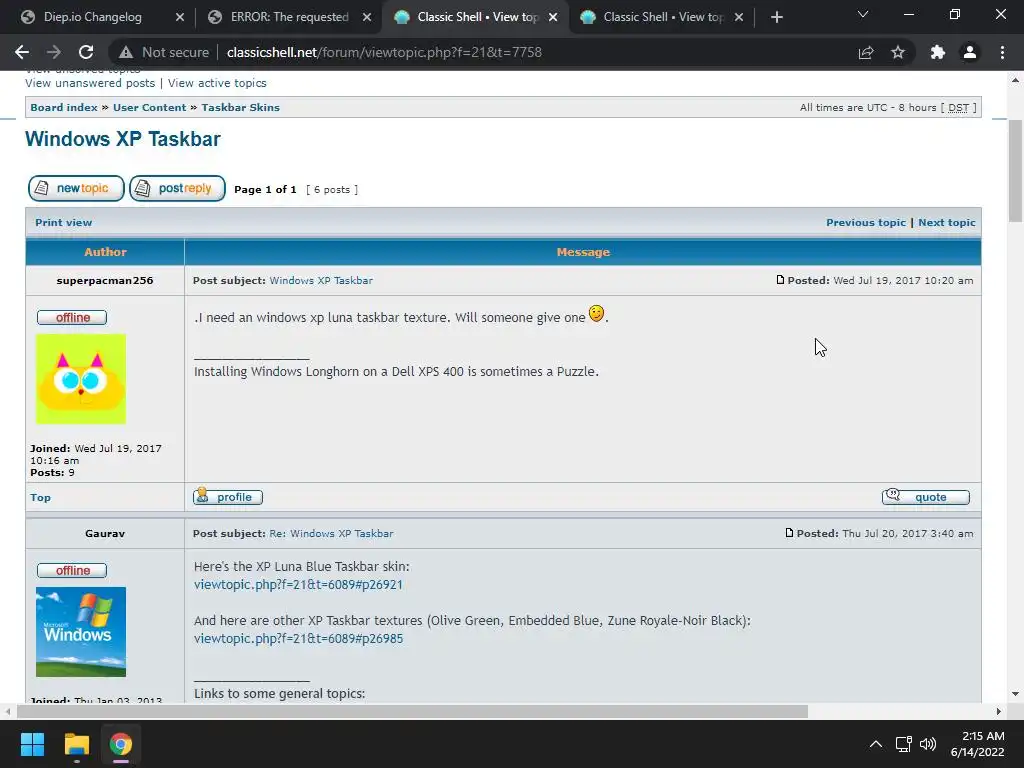
Task: Close the active Classic Shell tab
Action: point(553,17)
